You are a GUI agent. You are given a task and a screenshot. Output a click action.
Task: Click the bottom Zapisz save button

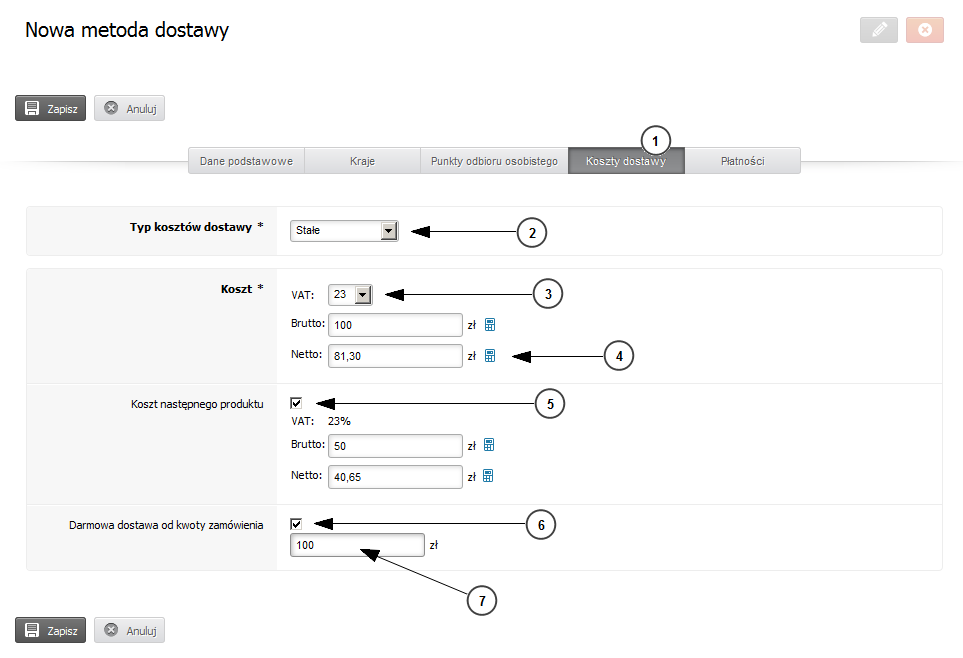point(50,630)
